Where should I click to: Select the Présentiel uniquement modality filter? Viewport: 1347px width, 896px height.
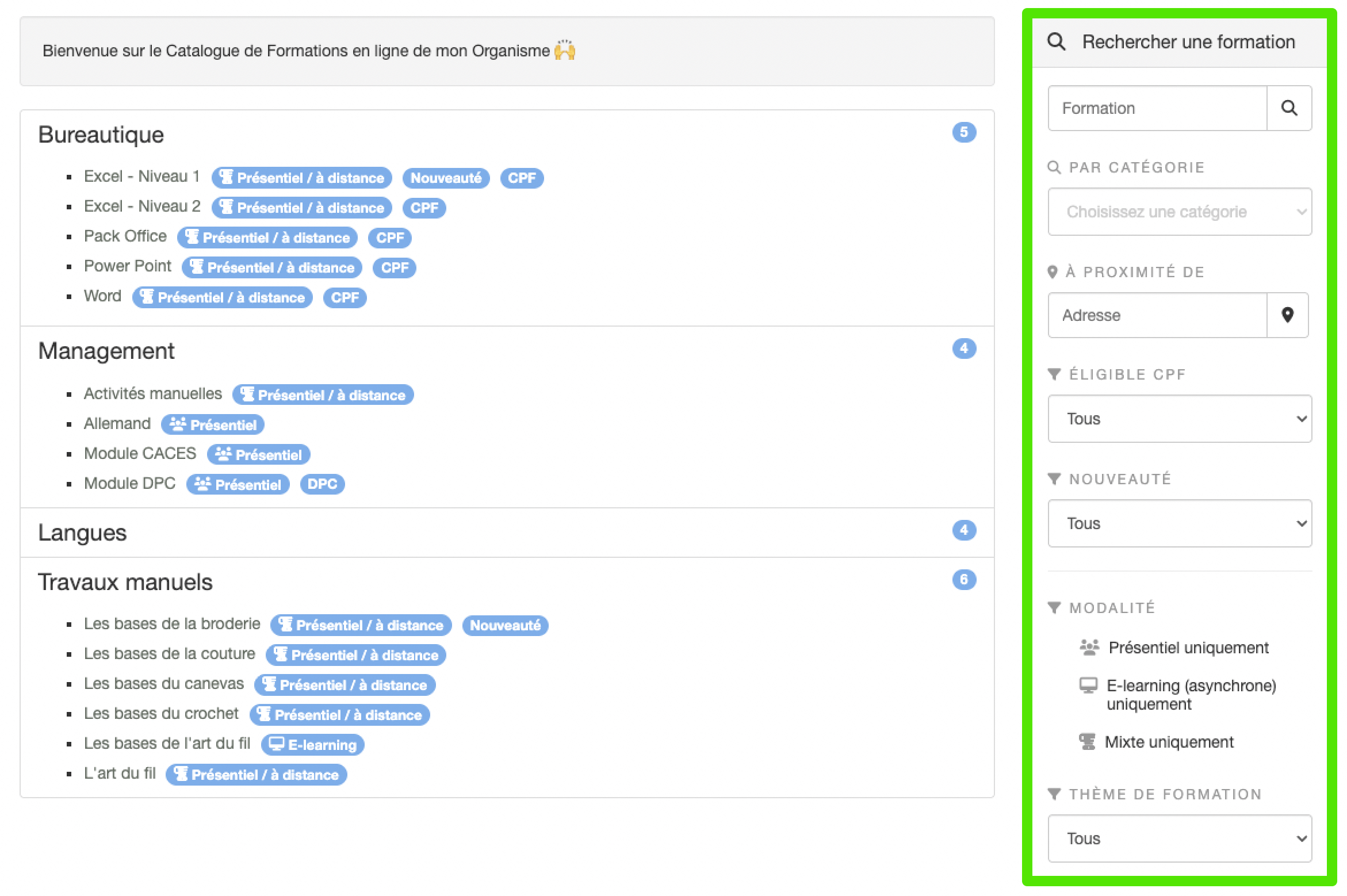pos(1188,648)
